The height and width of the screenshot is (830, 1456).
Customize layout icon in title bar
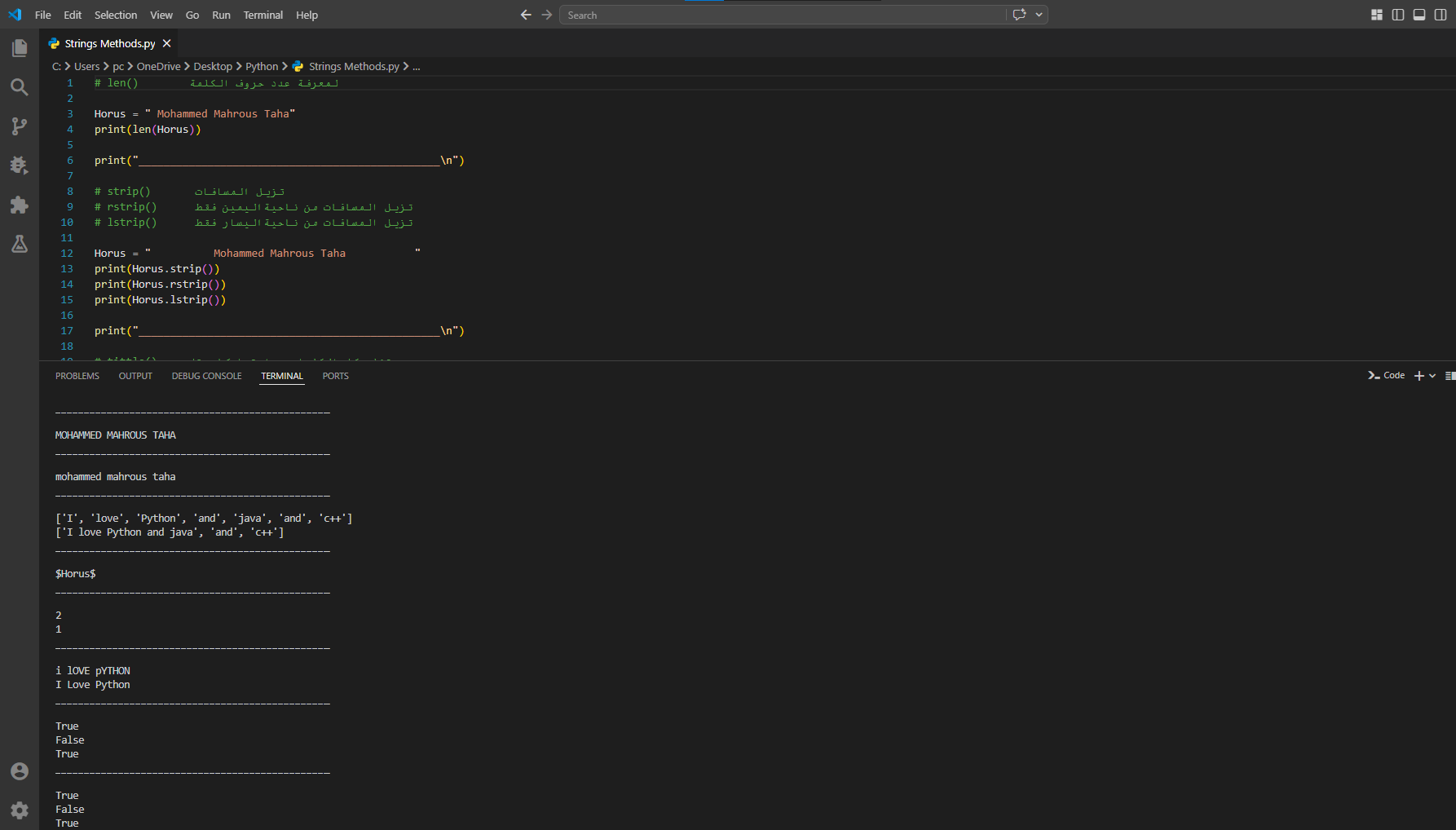coord(1377,15)
